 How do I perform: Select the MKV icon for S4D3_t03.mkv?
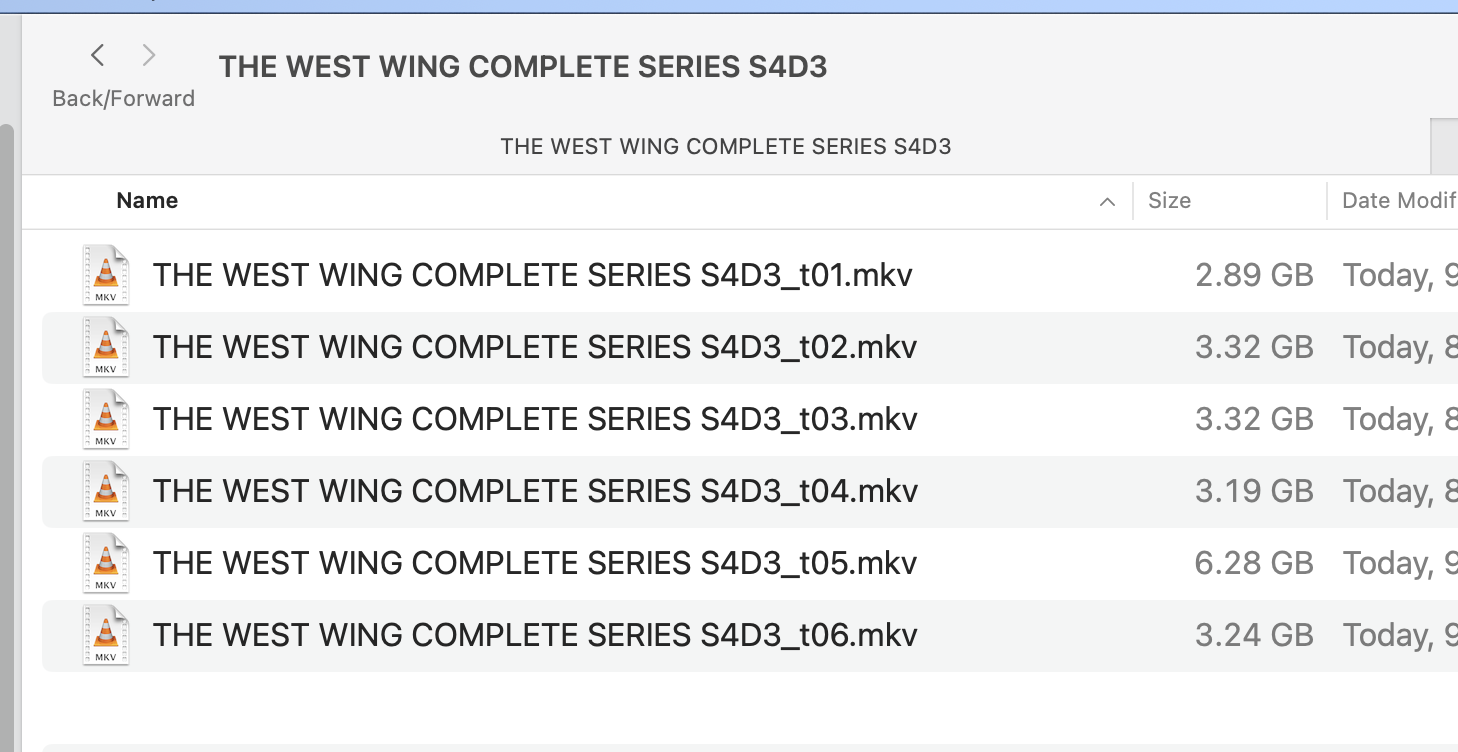106,419
